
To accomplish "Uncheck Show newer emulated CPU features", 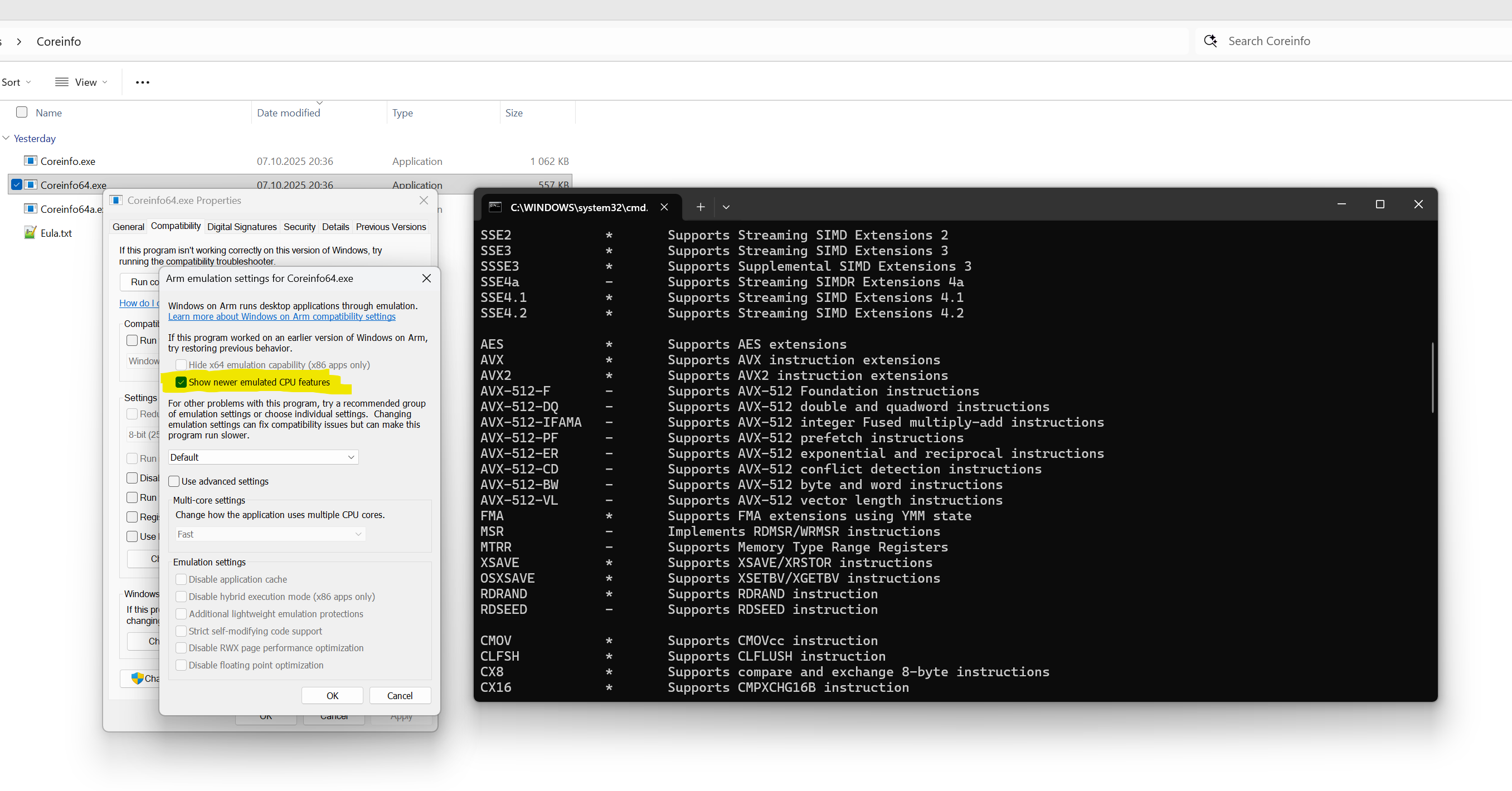I will [181, 383].
